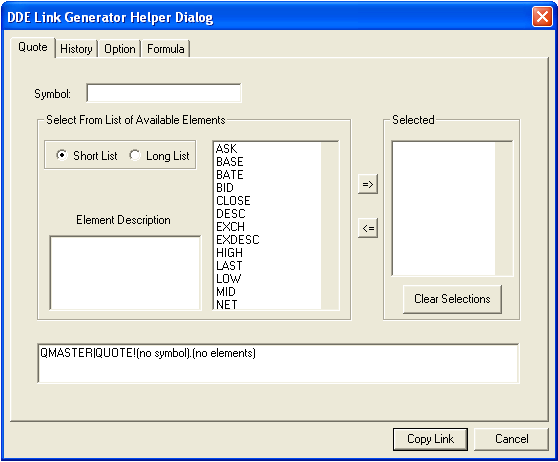The width and height of the screenshot is (558, 462).
Task: Click the => add element button
Action: coord(368,184)
